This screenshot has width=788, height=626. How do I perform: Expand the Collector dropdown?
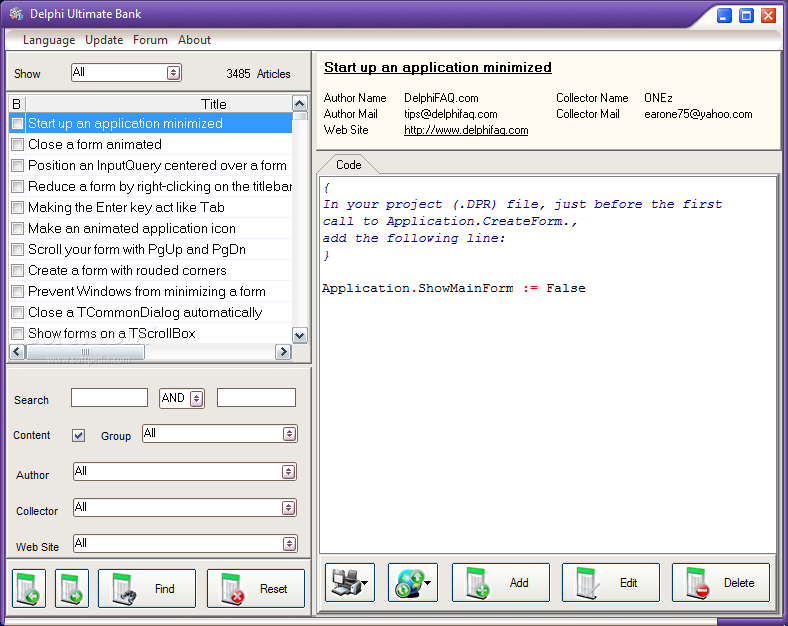pos(288,507)
